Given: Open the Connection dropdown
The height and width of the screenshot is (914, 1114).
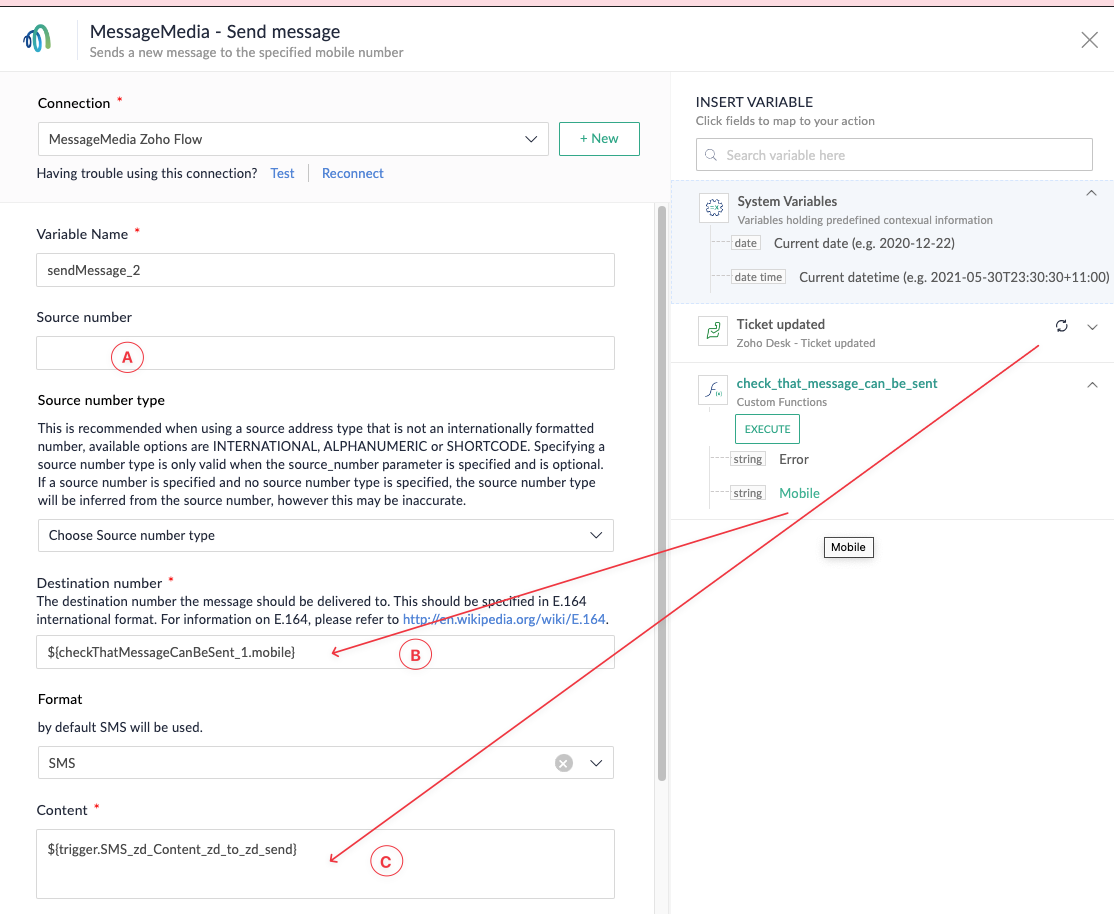Looking at the screenshot, I should click(x=293, y=139).
